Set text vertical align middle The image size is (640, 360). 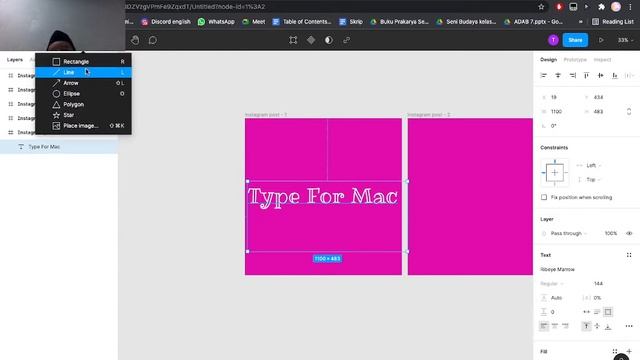pos(597,326)
